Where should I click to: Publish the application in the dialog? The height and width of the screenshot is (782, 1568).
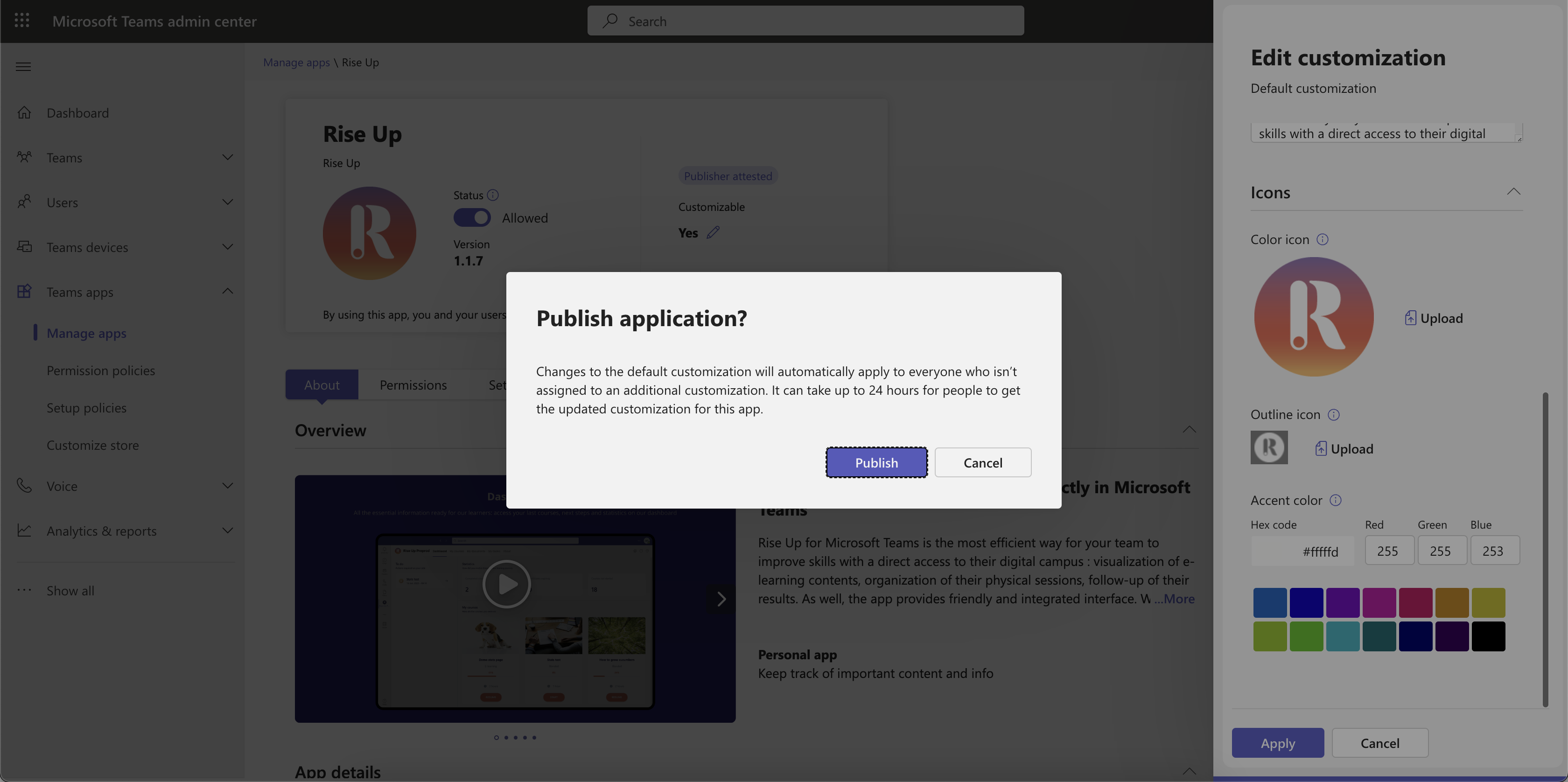pos(876,462)
